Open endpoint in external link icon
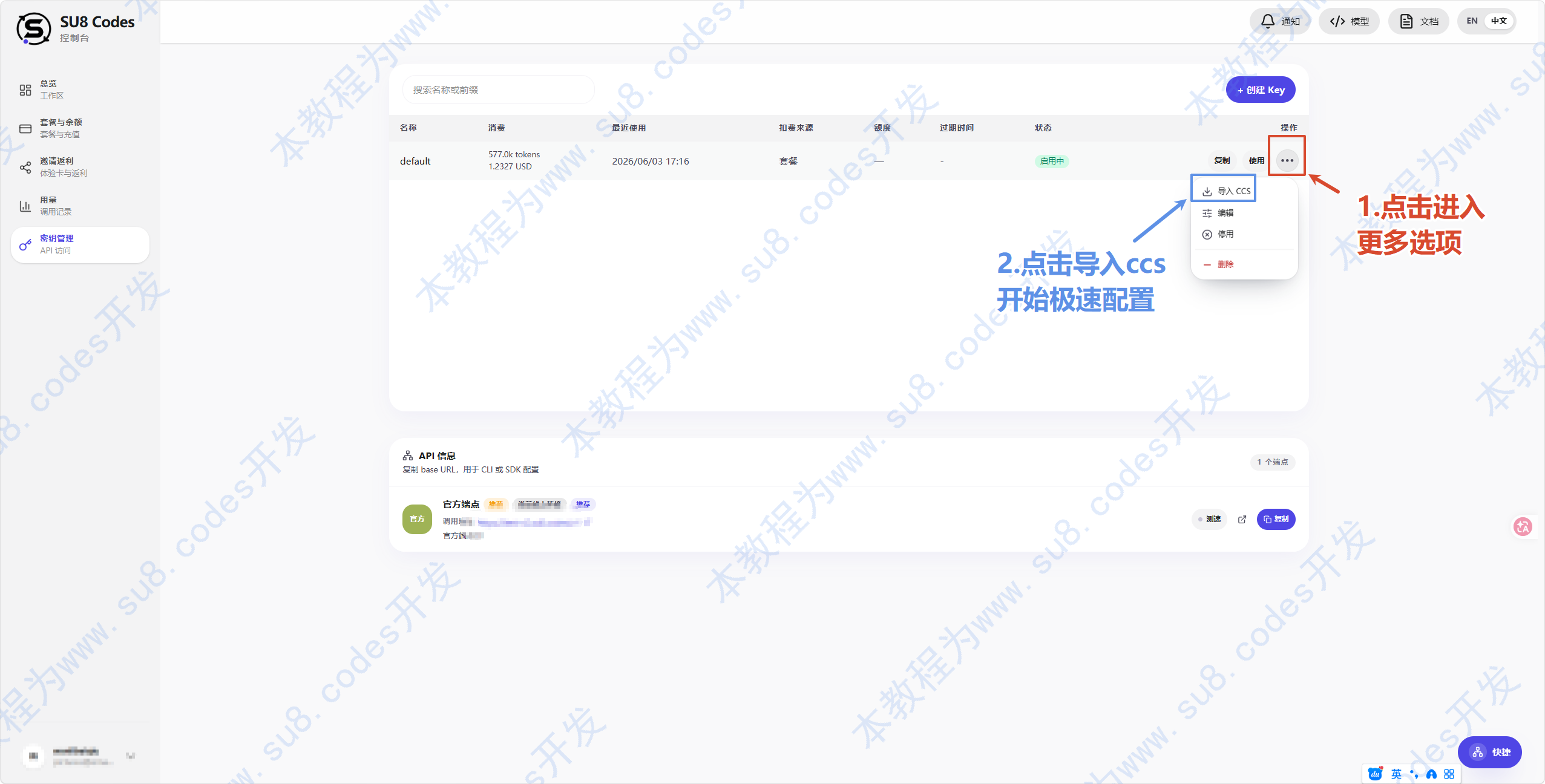This screenshot has width=1545, height=784. 1242,519
